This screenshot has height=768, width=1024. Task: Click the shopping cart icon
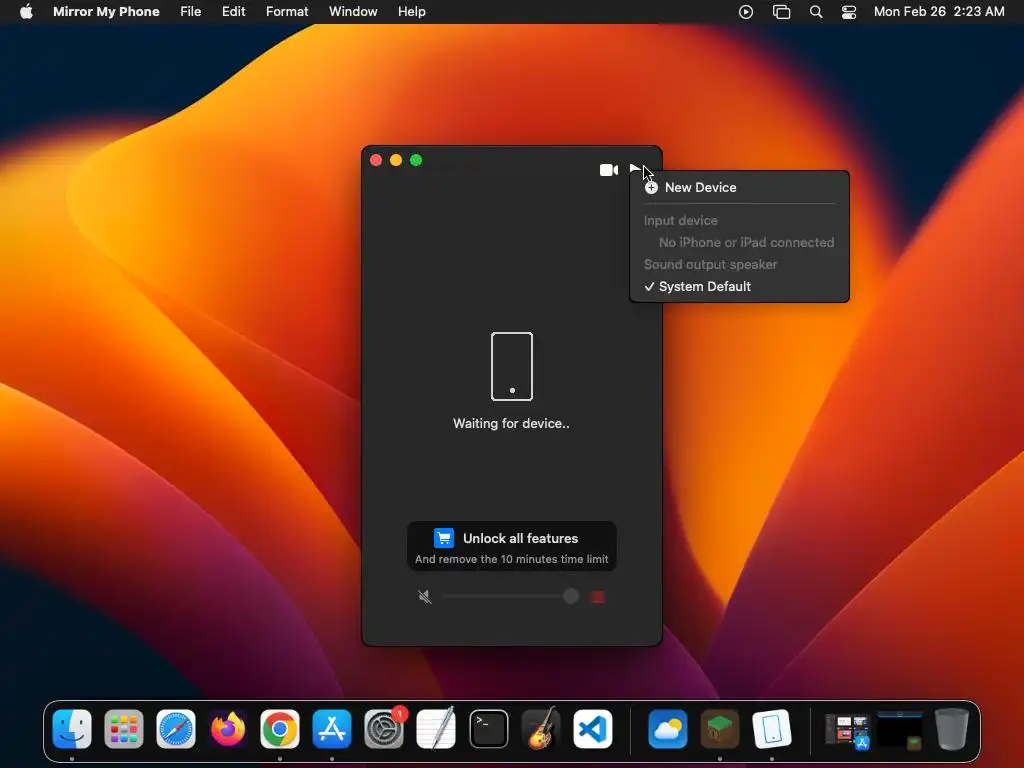coord(444,538)
